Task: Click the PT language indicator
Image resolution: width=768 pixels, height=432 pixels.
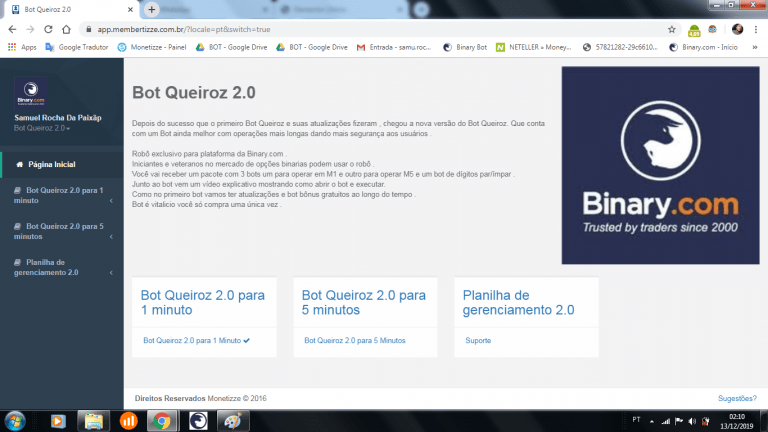Action: point(636,420)
